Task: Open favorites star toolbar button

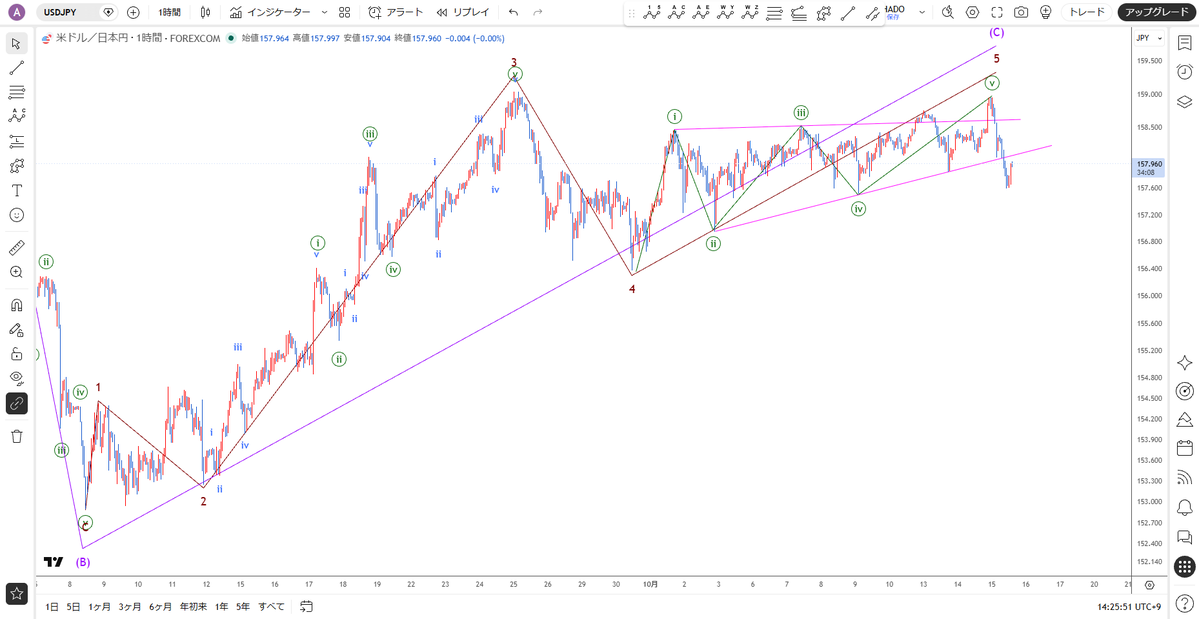Action: (x=17, y=593)
